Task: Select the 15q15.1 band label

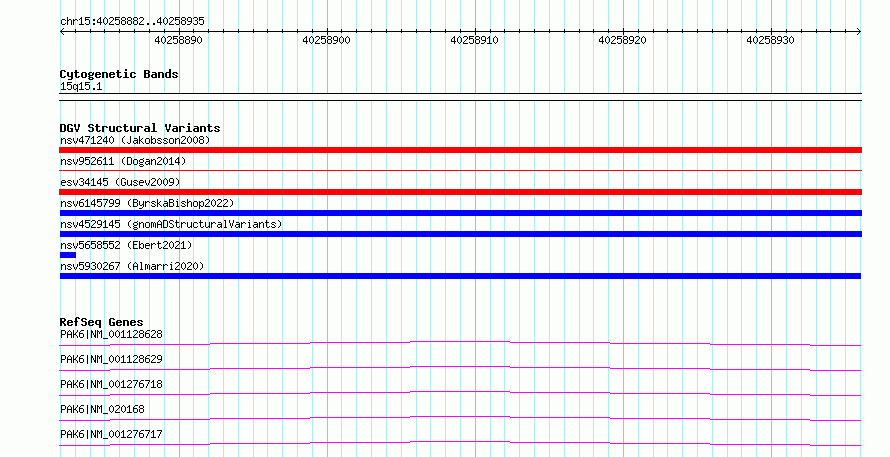Action: (81, 86)
